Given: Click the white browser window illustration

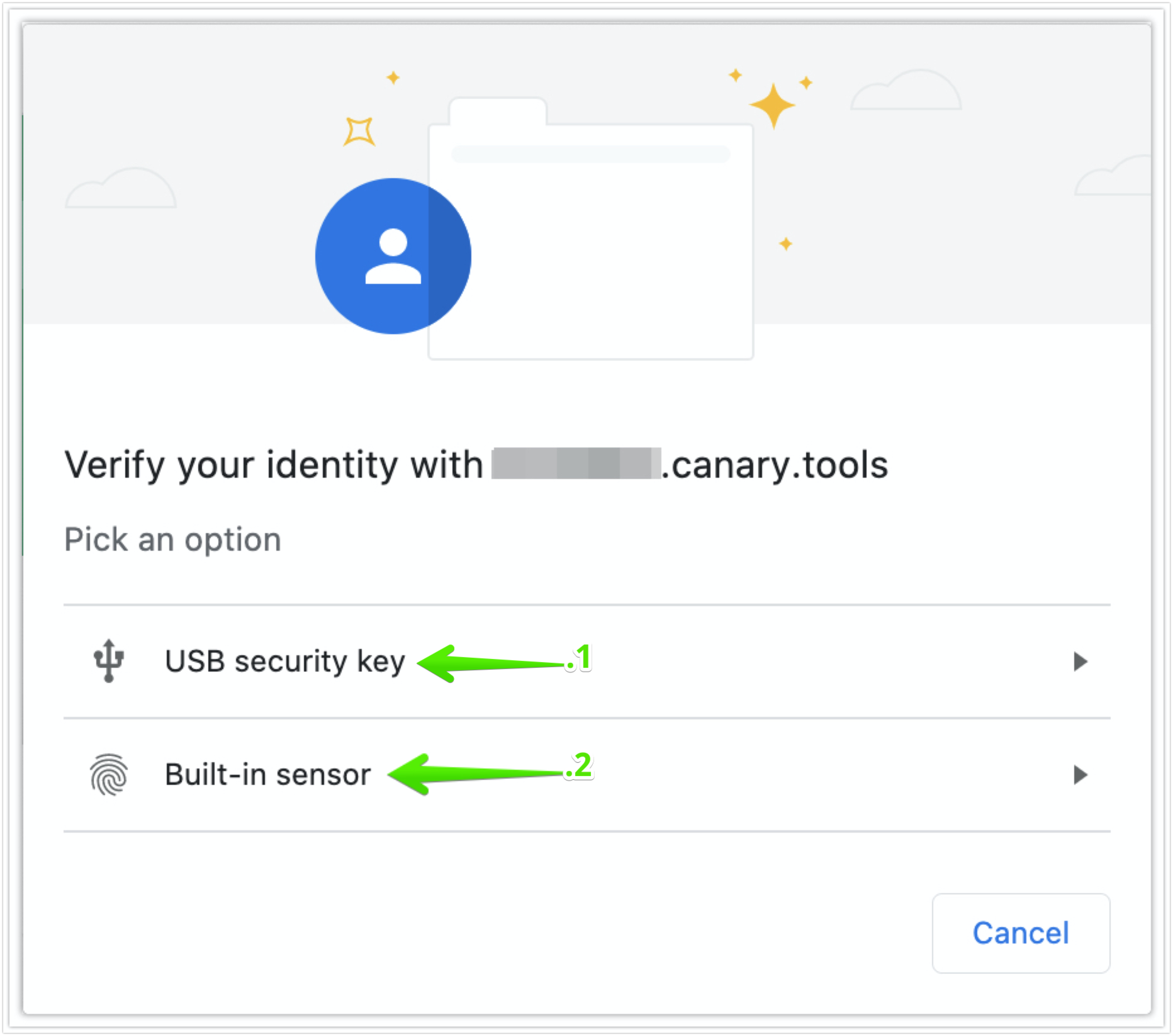Looking at the screenshot, I should point(591,228).
